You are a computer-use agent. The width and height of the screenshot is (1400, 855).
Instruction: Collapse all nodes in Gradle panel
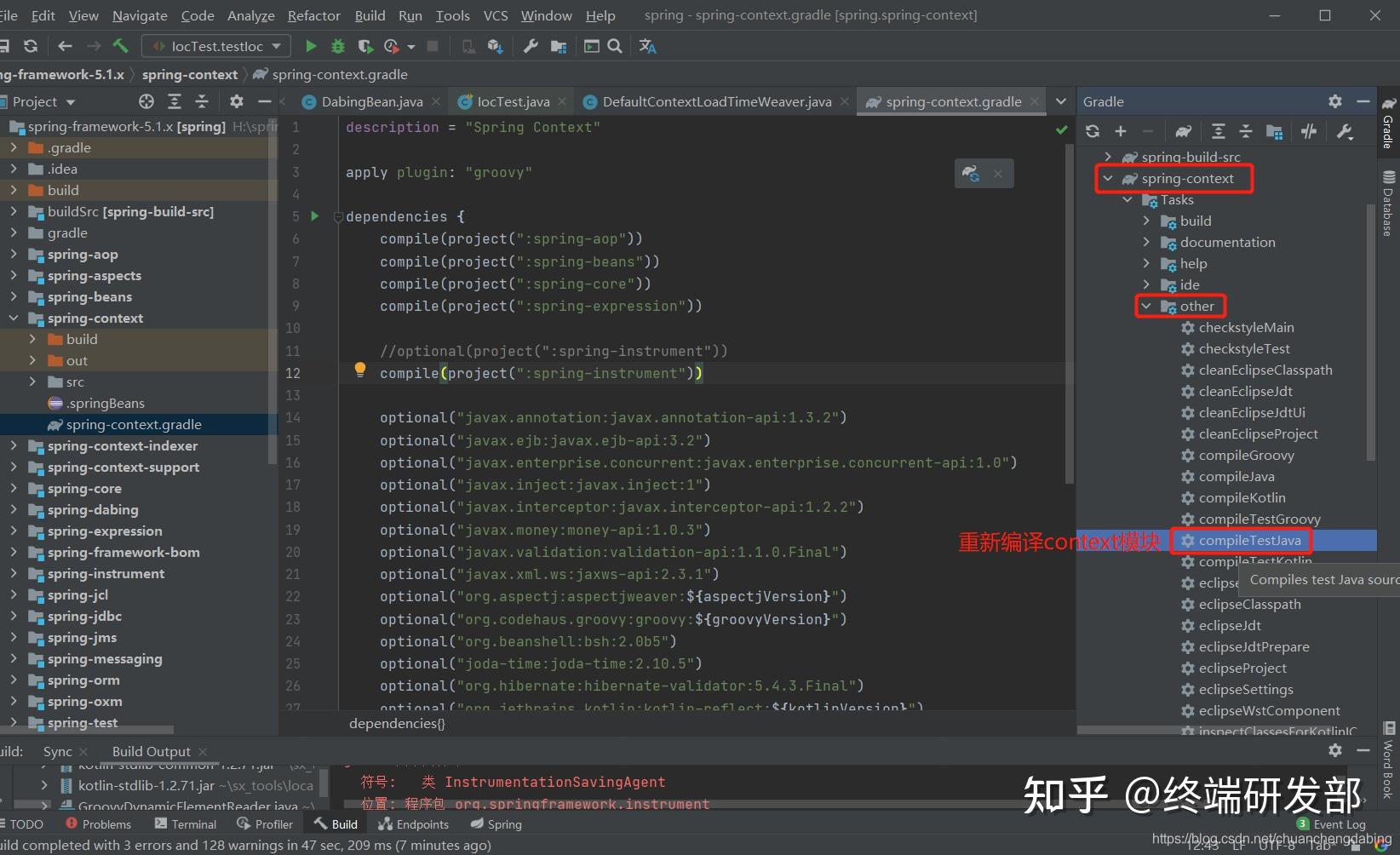tap(1246, 131)
